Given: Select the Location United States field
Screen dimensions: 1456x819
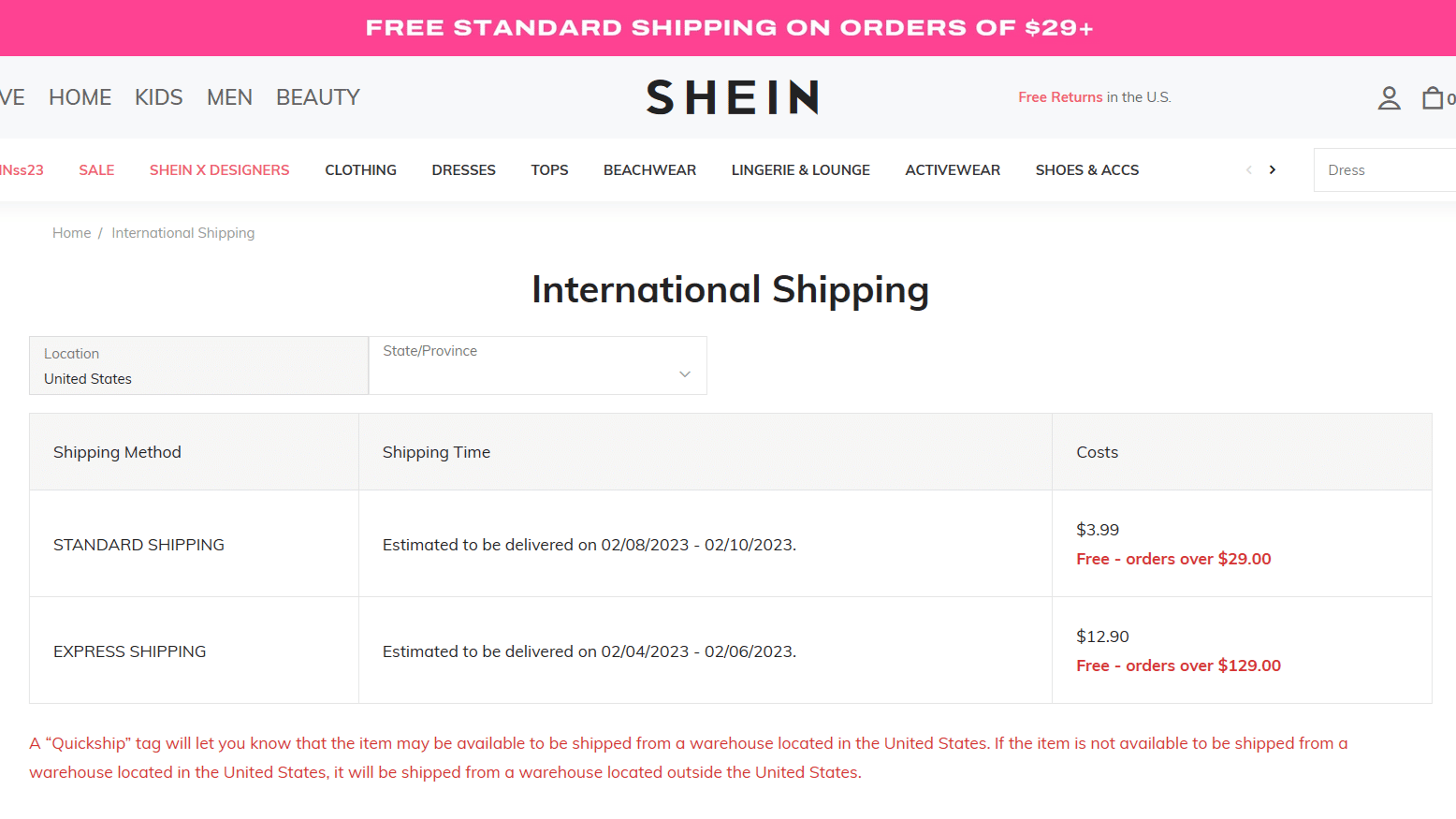Looking at the screenshot, I should click(198, 365).
